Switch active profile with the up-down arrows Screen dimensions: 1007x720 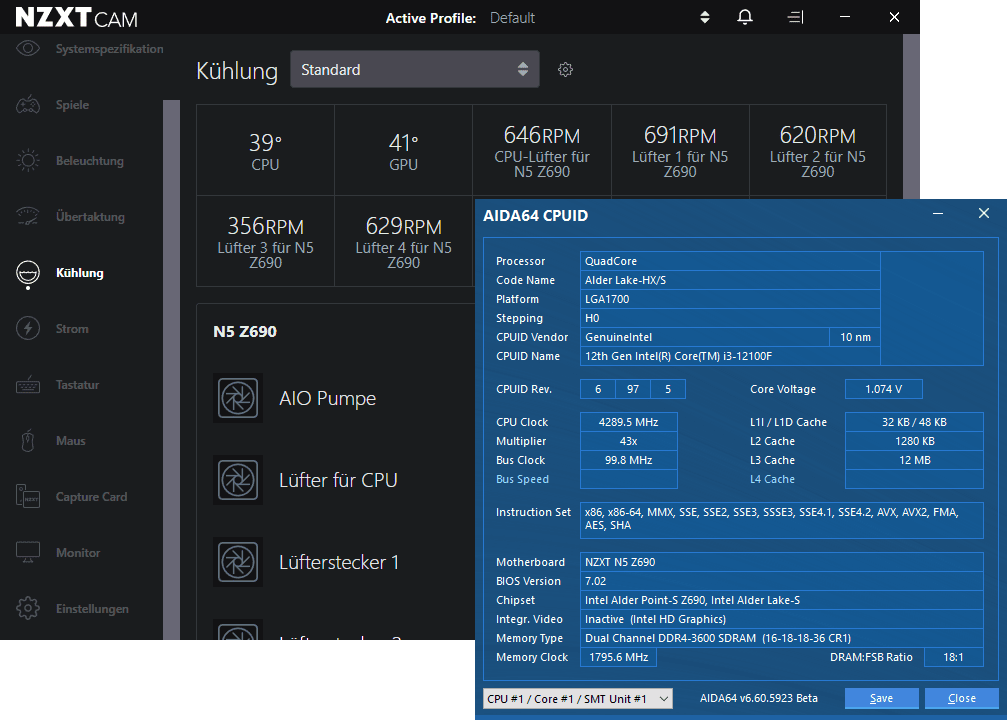pos(705,17)
